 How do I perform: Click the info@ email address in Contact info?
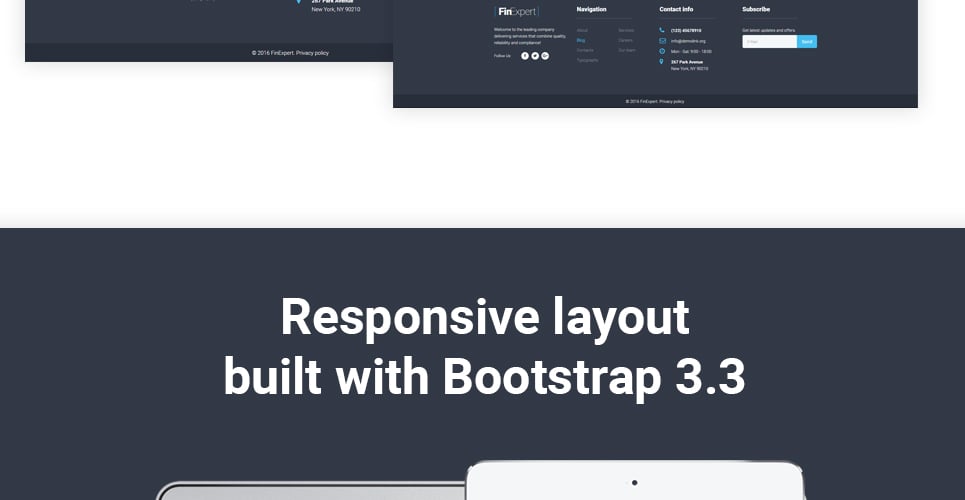click(688, 41)
